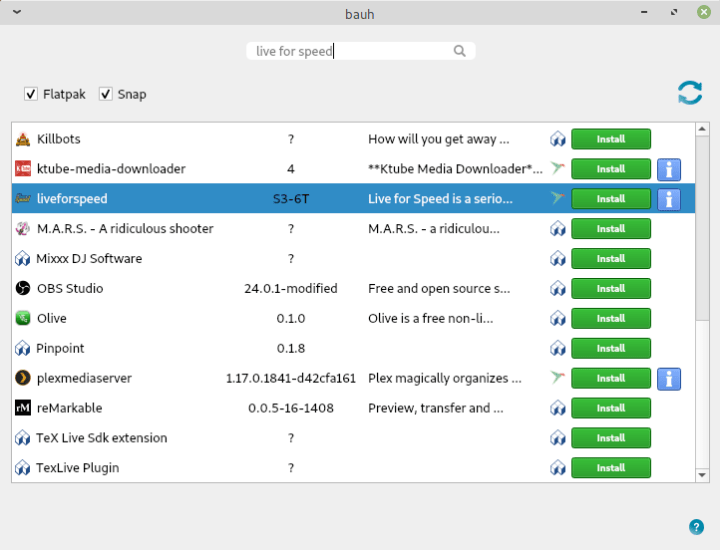Click the Flatpak type icon for Pinpoint
The width and height of the screenshot is (720, 550).
(557, 348)
